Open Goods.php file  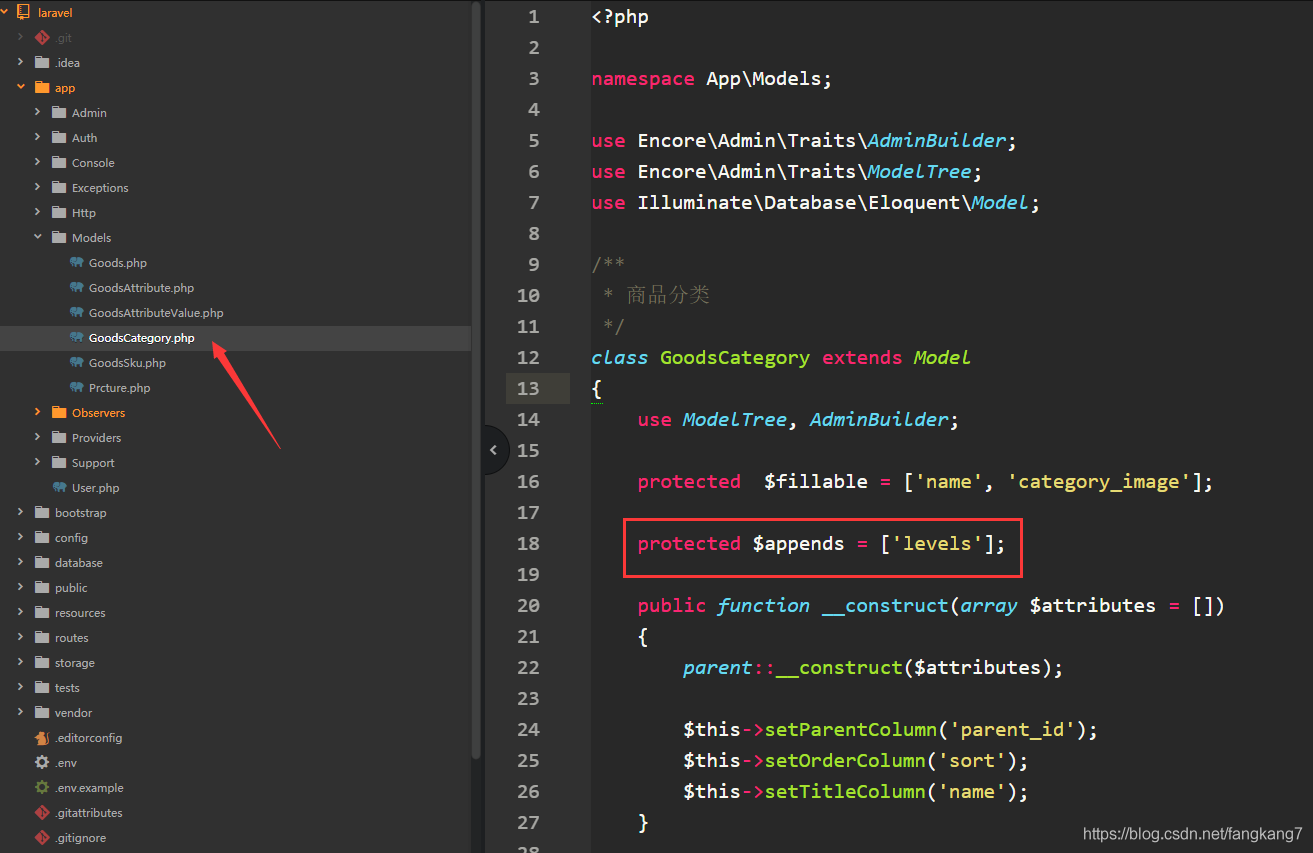click(x=118, y=263)
